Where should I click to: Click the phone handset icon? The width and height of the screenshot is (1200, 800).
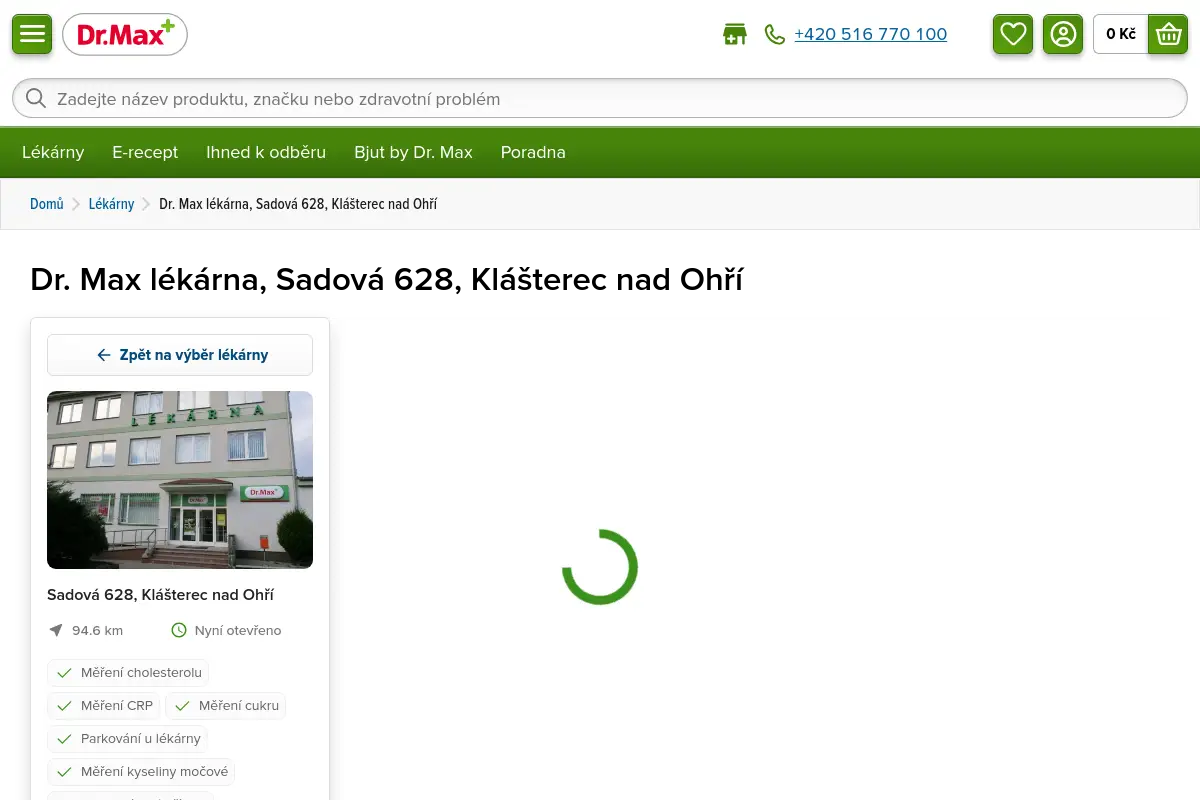coord(775,35)
